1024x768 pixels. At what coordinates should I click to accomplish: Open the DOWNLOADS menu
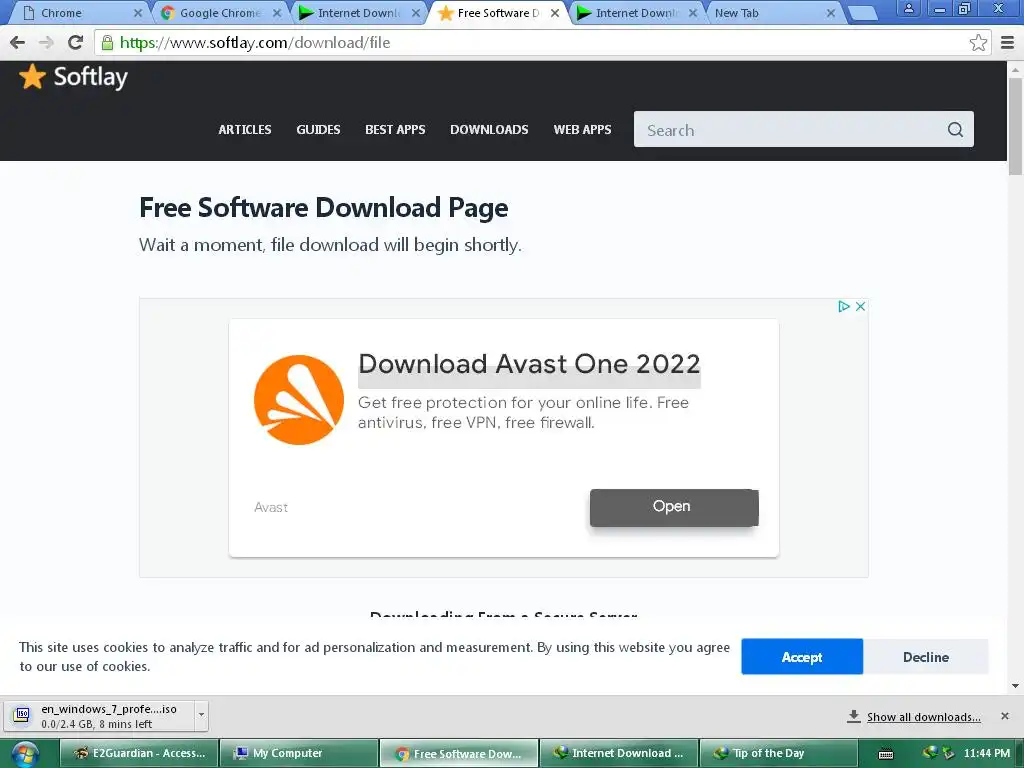tap(489, 129)
